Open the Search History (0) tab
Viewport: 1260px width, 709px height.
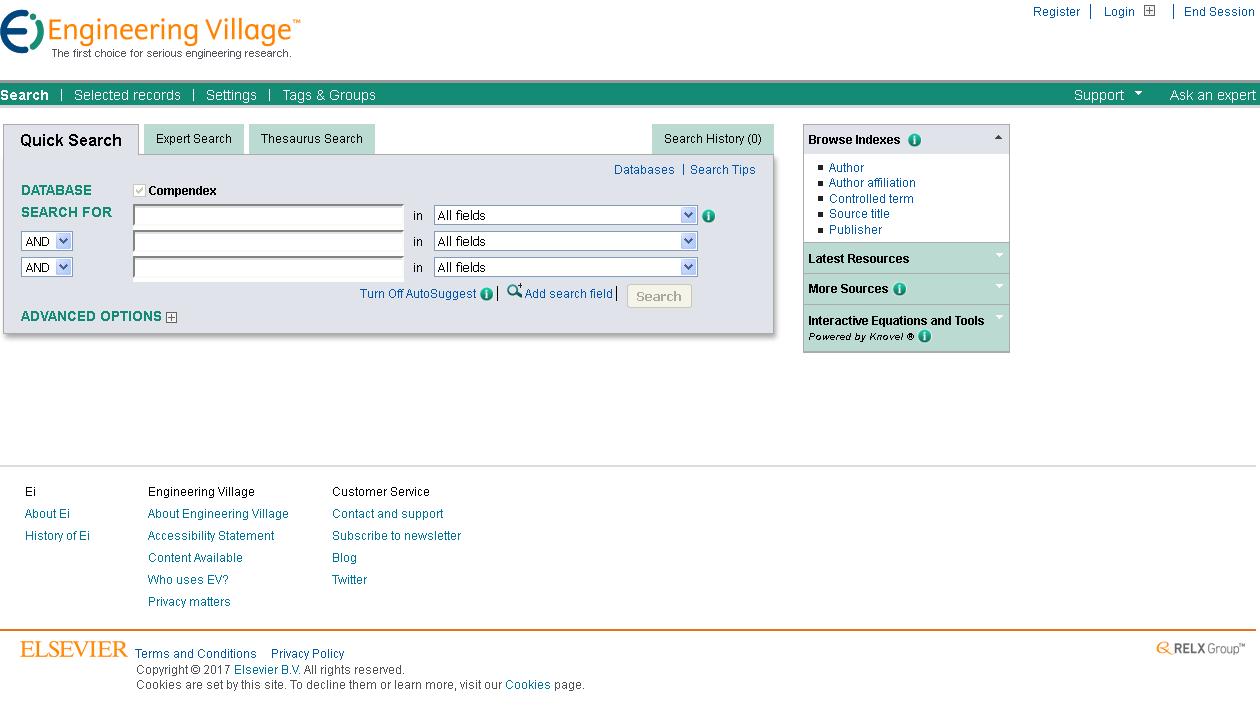713,139
